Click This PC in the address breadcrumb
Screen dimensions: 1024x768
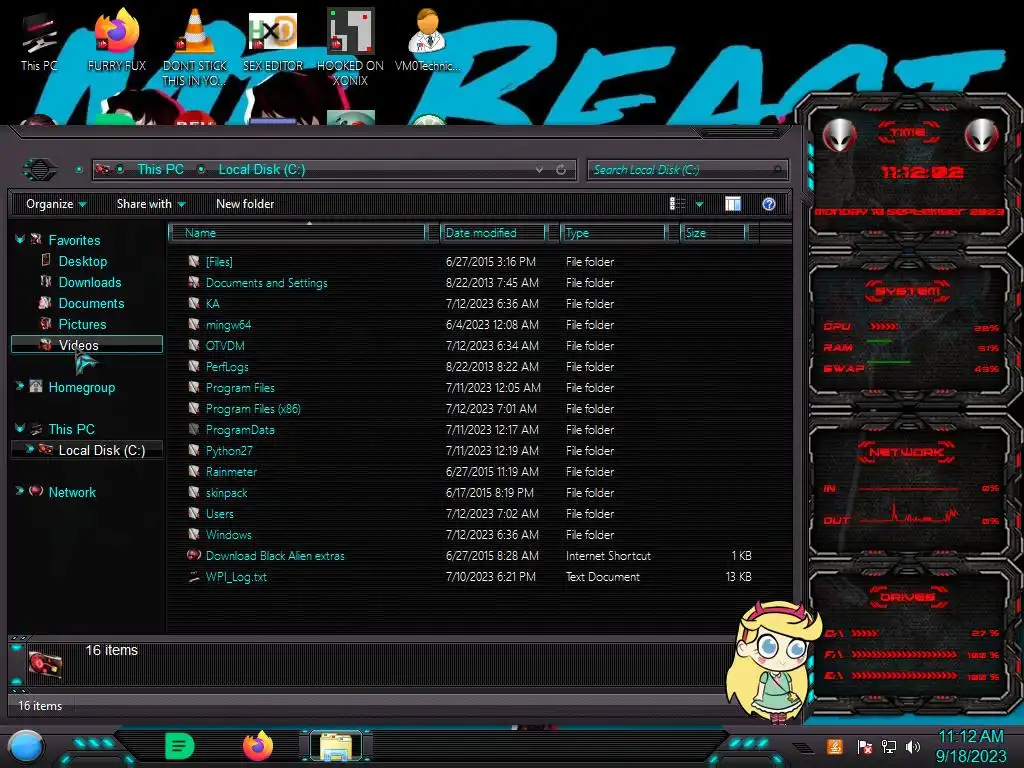click(x=160, y=169)
